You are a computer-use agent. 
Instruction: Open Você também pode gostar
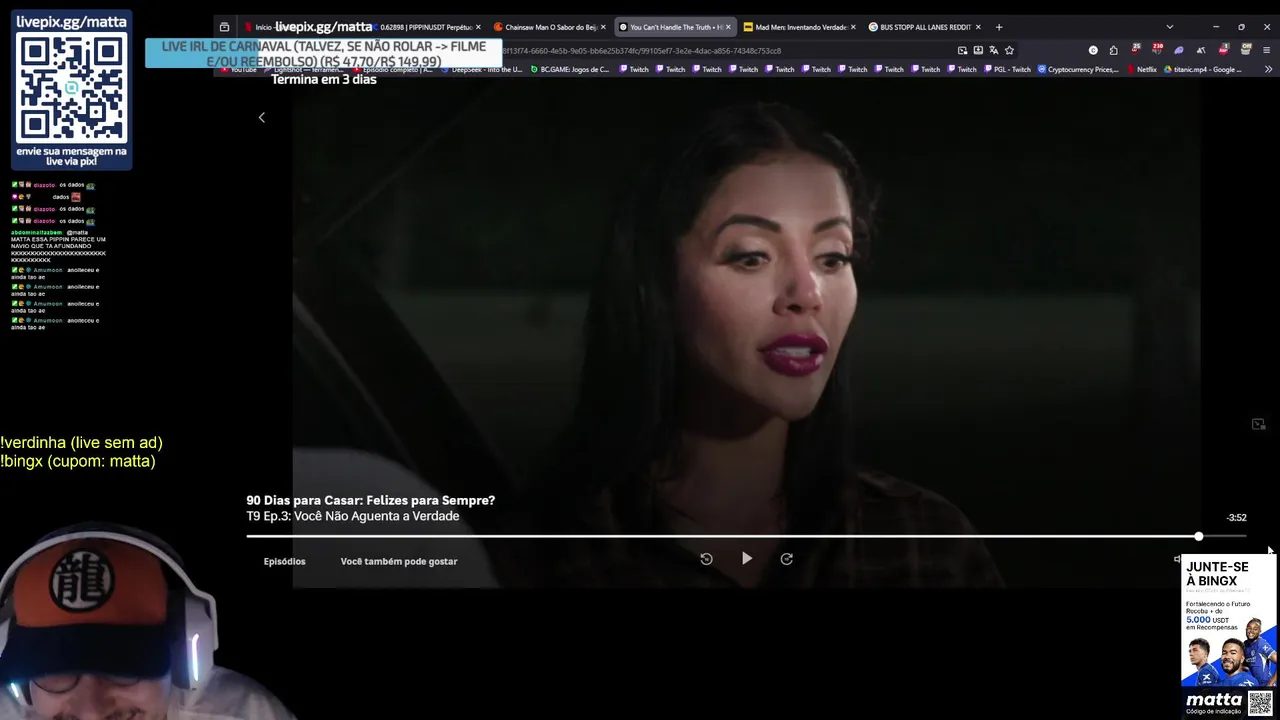(399, 561)
